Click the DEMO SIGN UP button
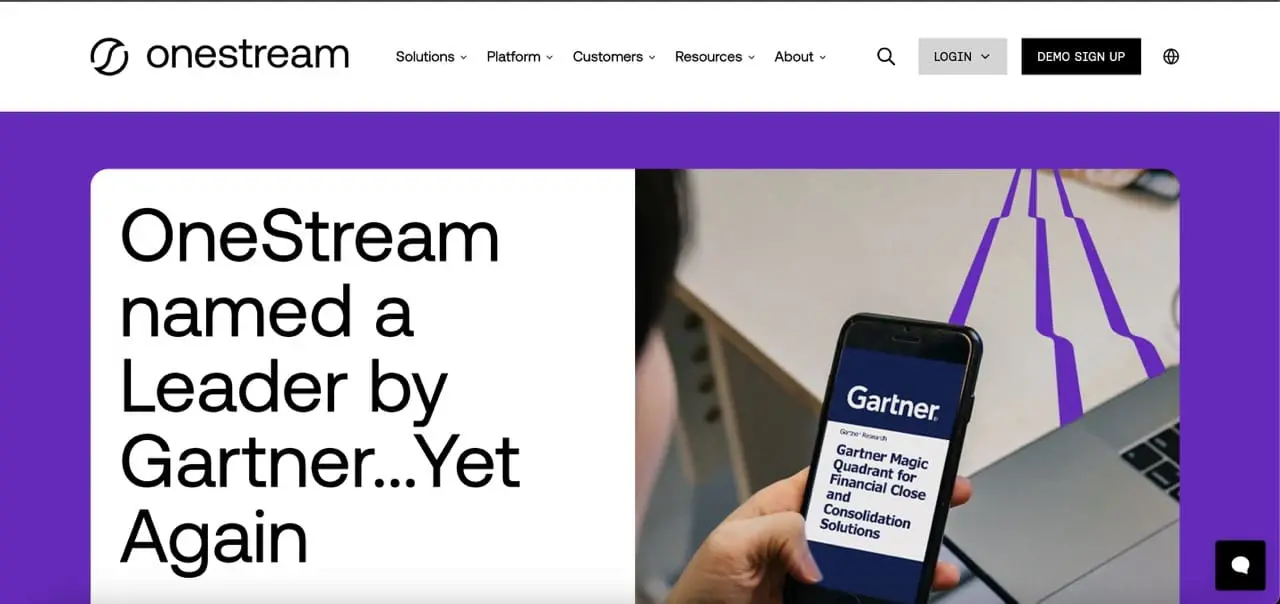 tap(1081, 57)
